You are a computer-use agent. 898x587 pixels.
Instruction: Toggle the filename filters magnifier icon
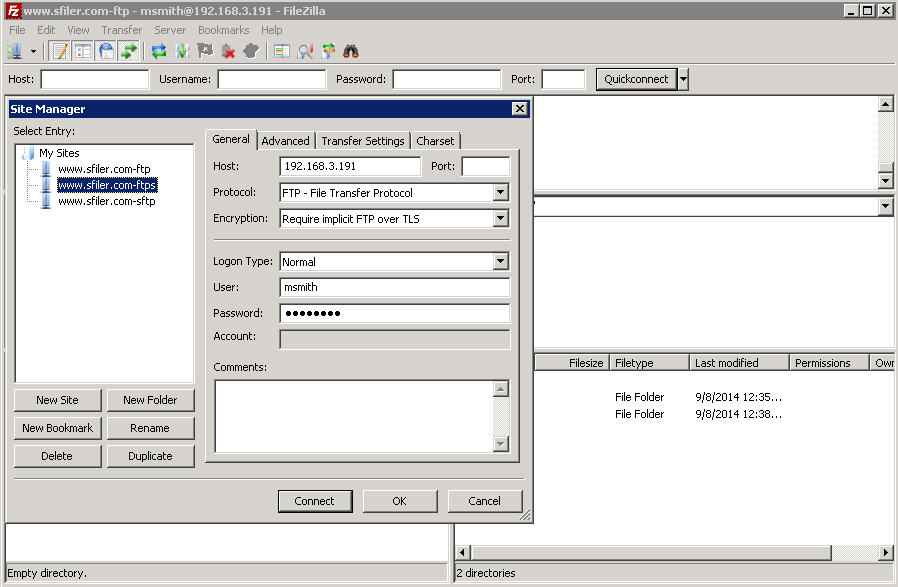pyautogui.click(x=305, y=52)
